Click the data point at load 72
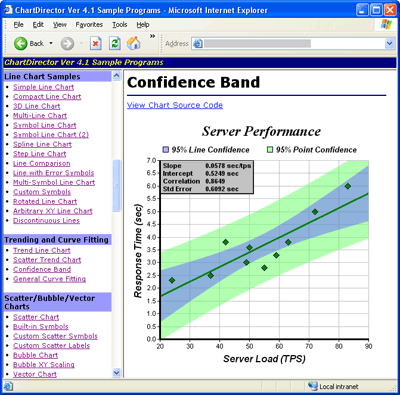The image size is (400, 395). click(315, 212)
